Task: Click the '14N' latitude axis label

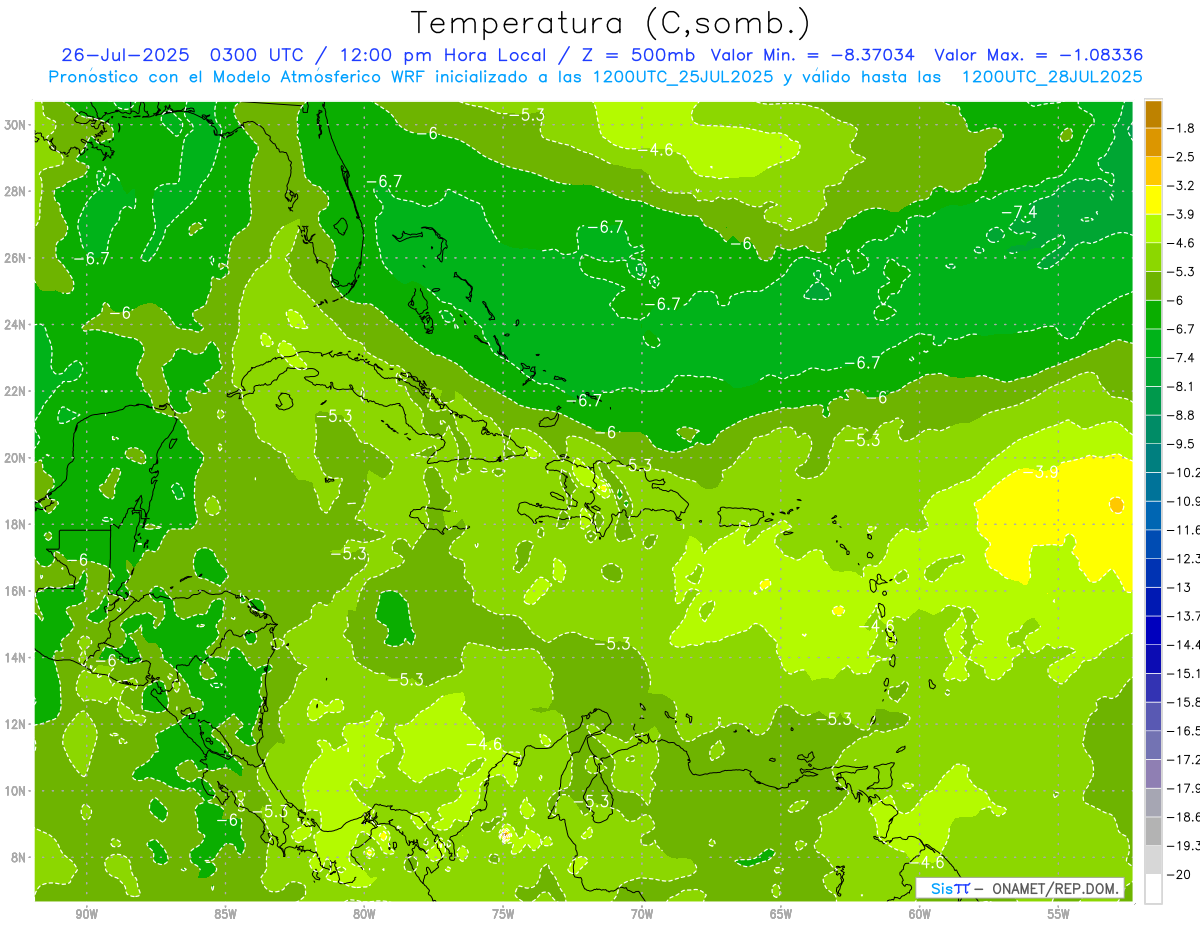Action: [15, 657]
